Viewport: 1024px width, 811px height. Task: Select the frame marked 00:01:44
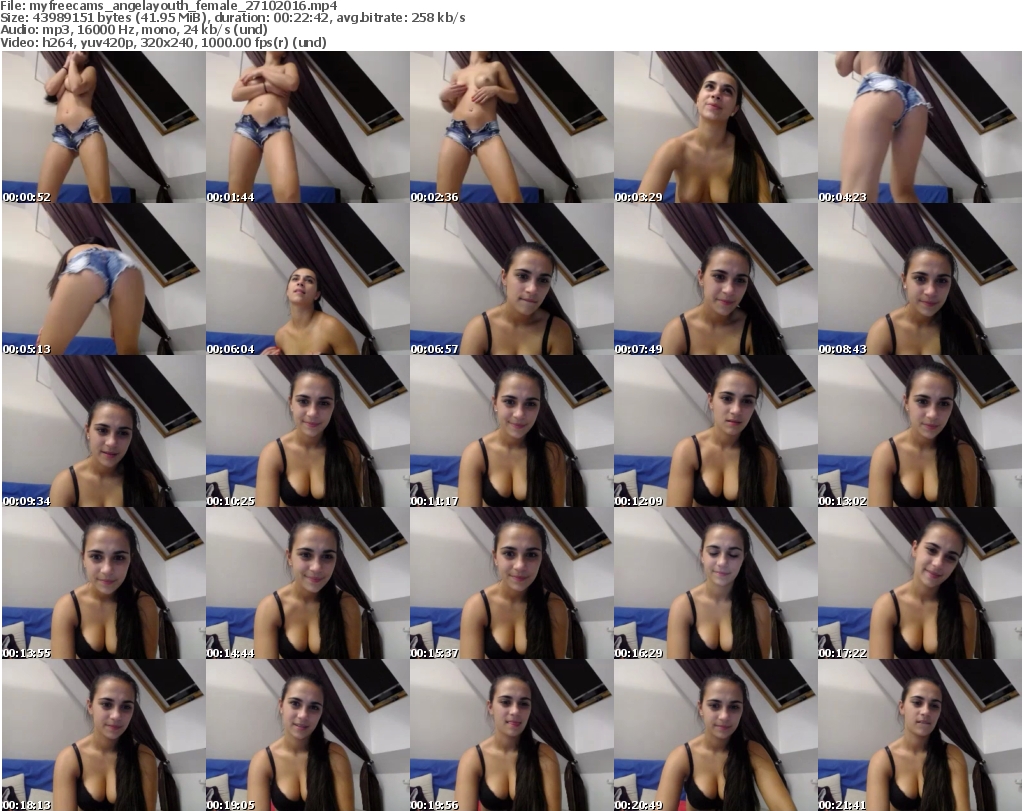tap(307, 127)
